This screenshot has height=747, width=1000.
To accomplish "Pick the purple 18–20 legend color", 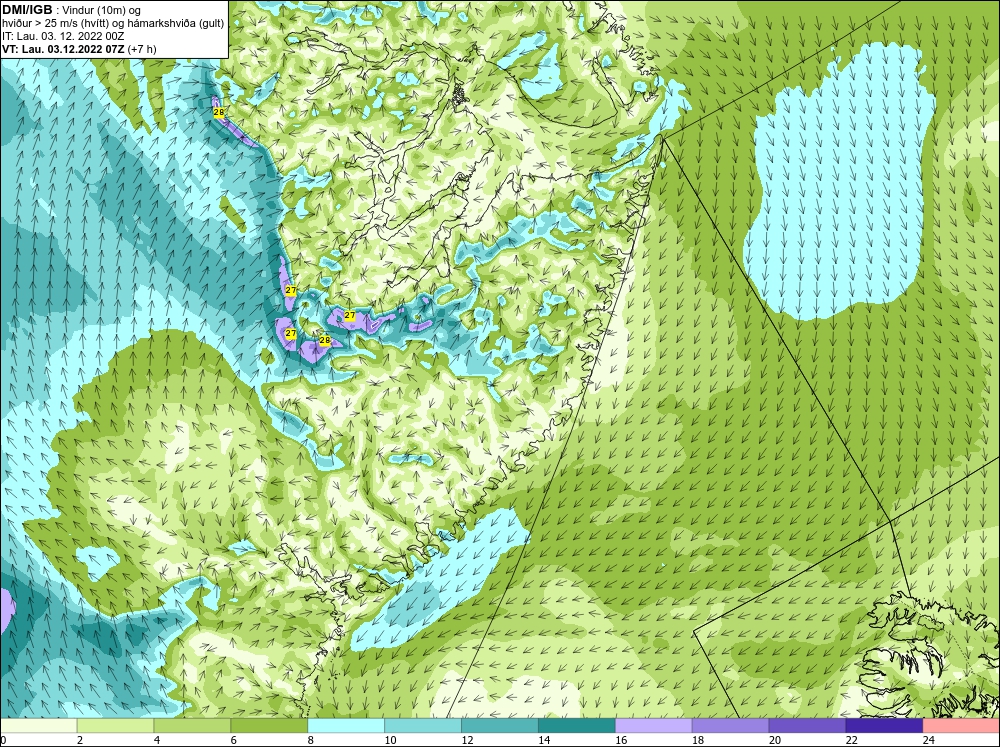I will pos(730,726).
